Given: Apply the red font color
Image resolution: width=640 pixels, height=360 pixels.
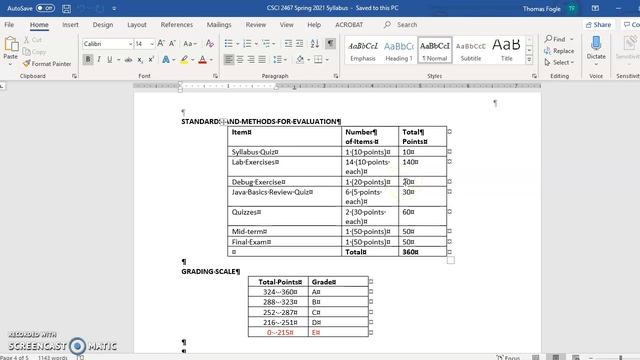Looking at the screenshot, I should 202,60.
